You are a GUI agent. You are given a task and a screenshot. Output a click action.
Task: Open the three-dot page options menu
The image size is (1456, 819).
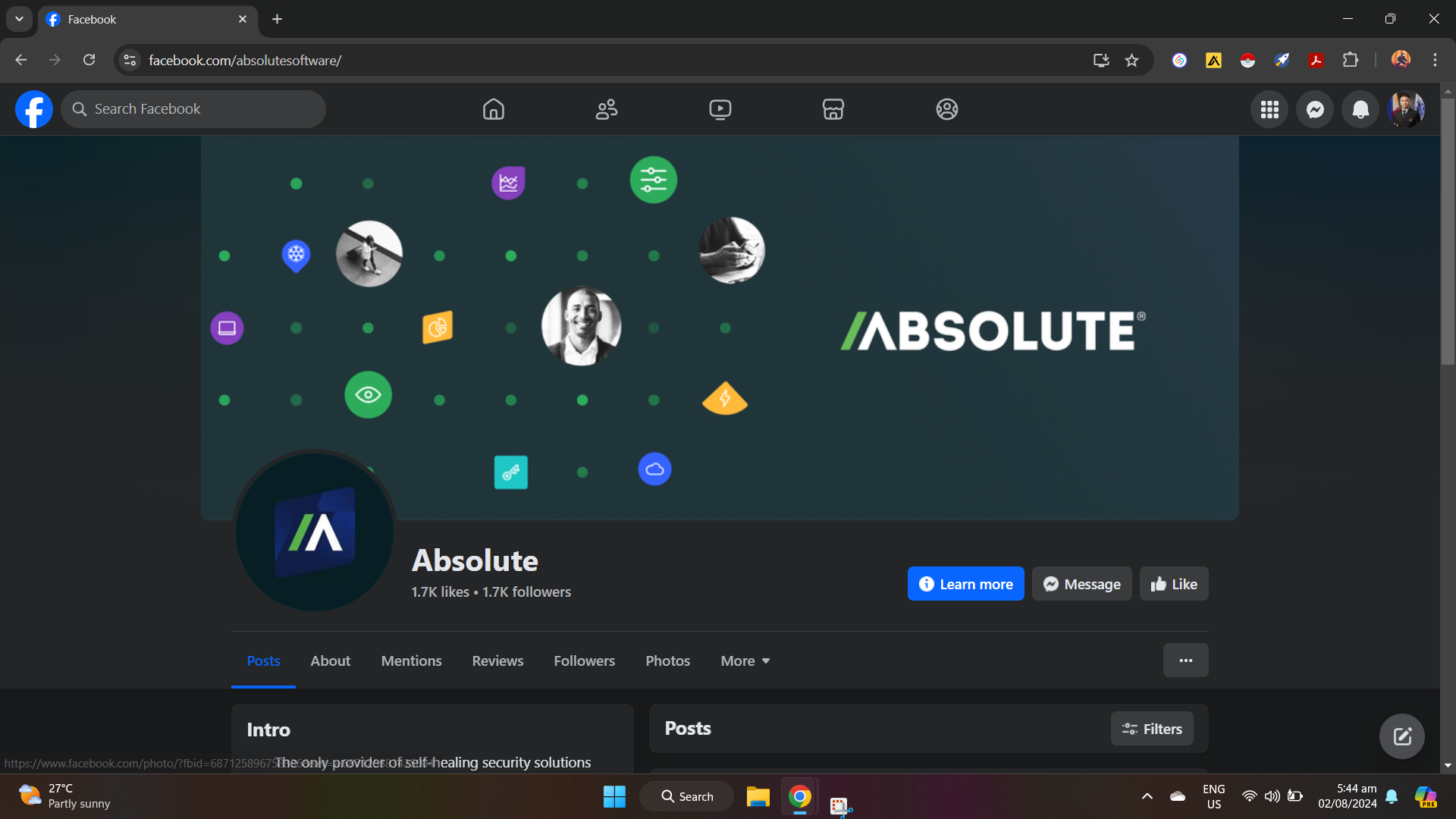click(x=1185, y=661)
